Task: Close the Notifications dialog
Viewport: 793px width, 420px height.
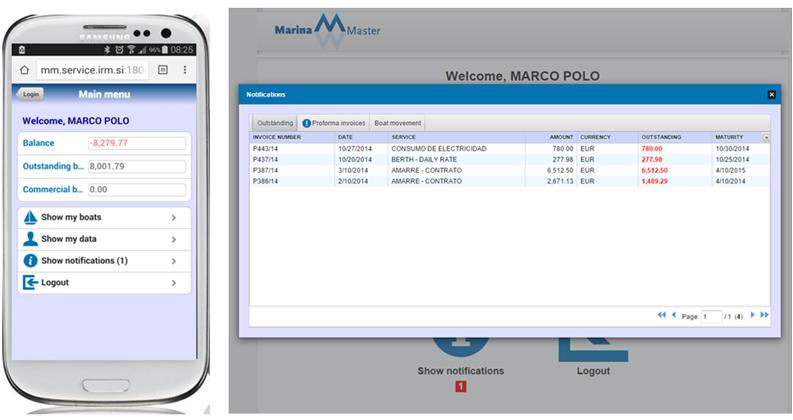Action: tap(771, 94)
